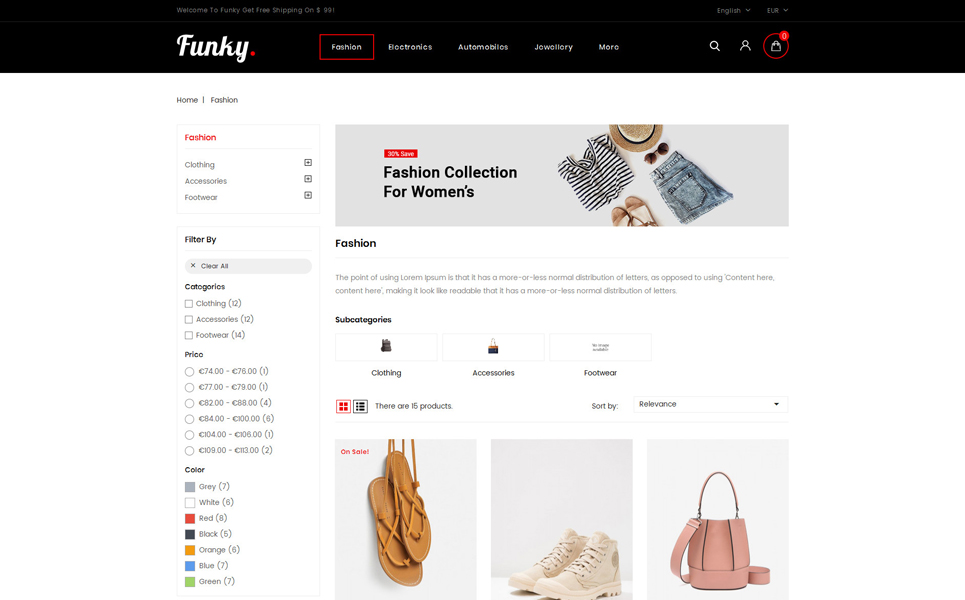Image resolution: width=965 pixels, height=600 pixels.
Task: Clear all active filters
Action: coord(248,266)
